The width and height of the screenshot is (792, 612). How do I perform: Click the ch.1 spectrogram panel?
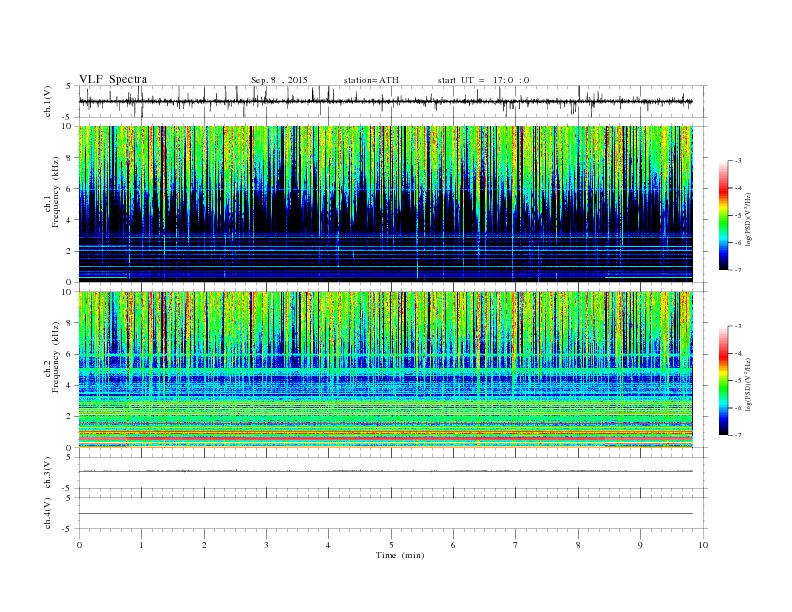coord(386,204)
